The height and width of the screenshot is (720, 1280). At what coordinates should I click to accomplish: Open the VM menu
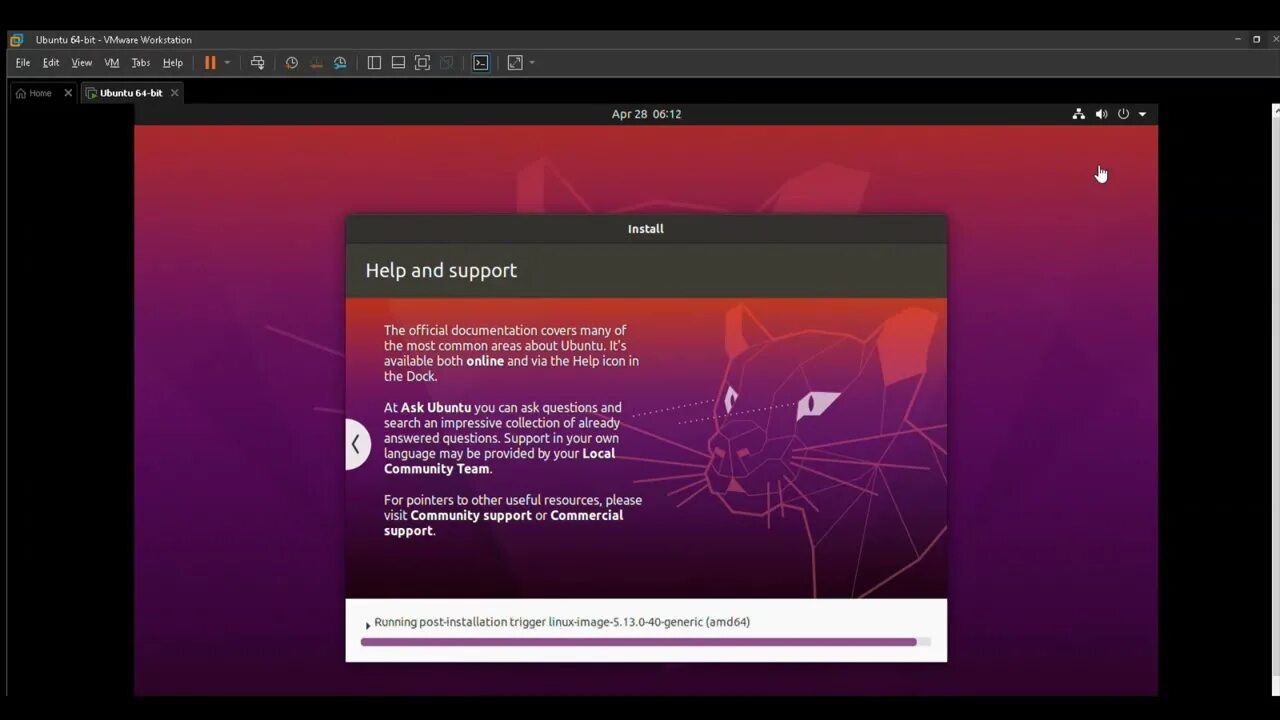coord(112,62)
